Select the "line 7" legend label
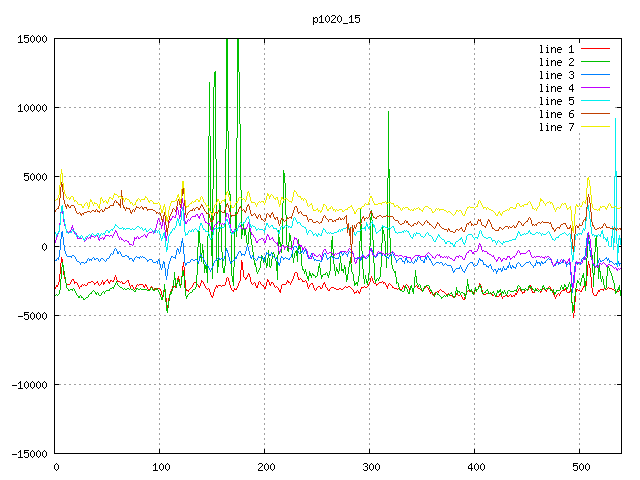640x480 pixels. click(556, 127)
